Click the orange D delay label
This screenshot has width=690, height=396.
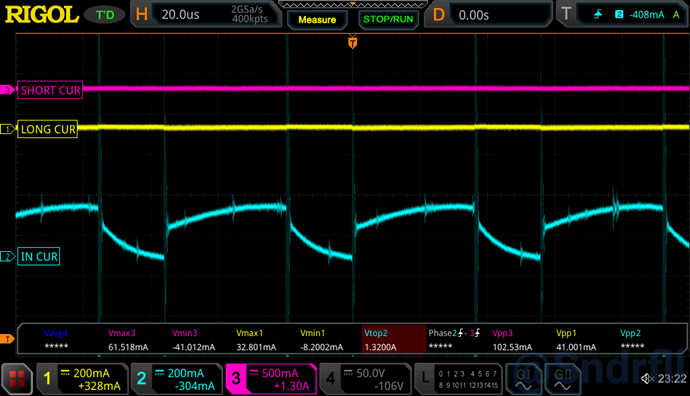(439, 15)
